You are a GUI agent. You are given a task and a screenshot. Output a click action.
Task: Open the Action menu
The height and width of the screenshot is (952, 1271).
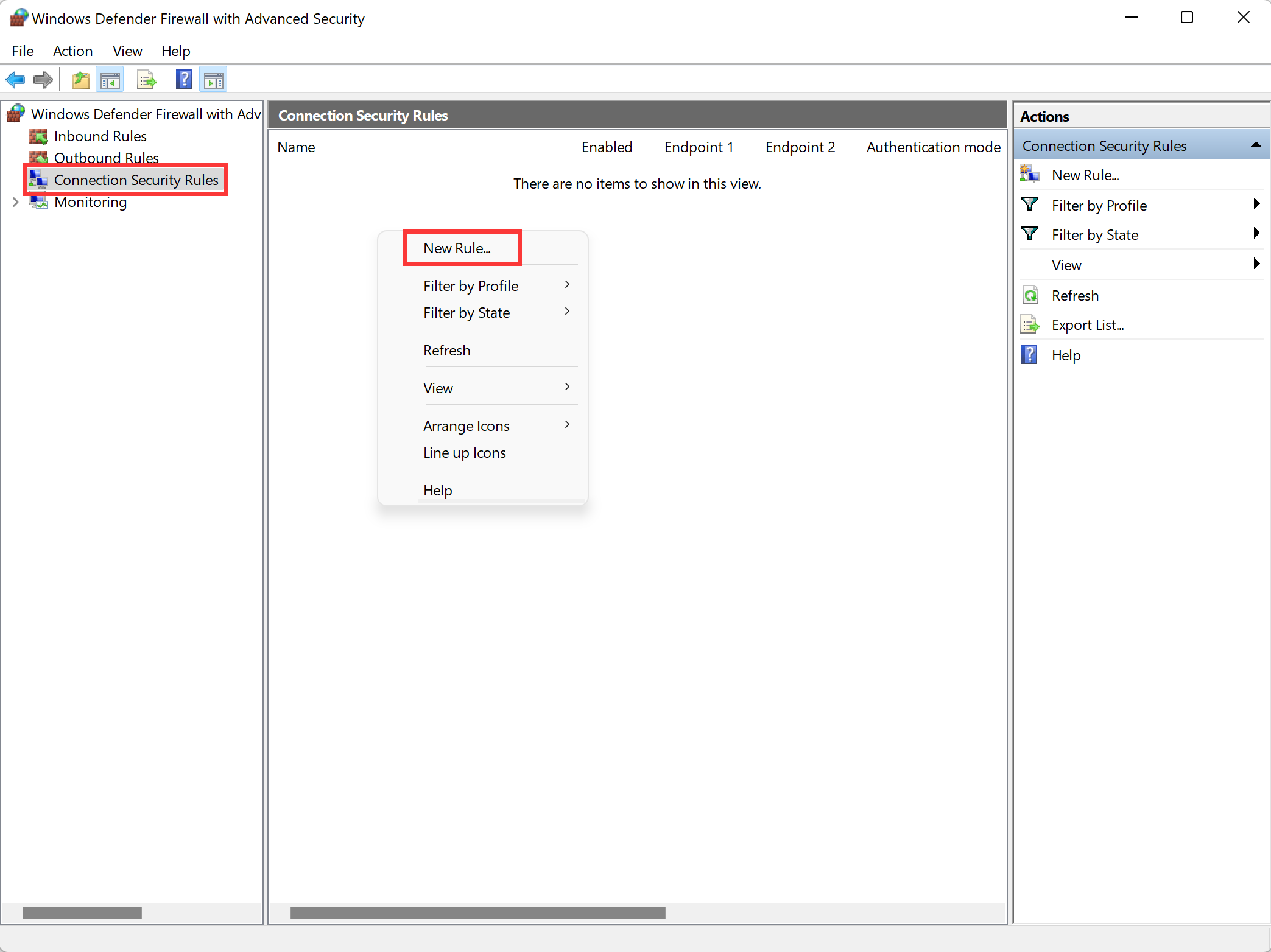72,51
